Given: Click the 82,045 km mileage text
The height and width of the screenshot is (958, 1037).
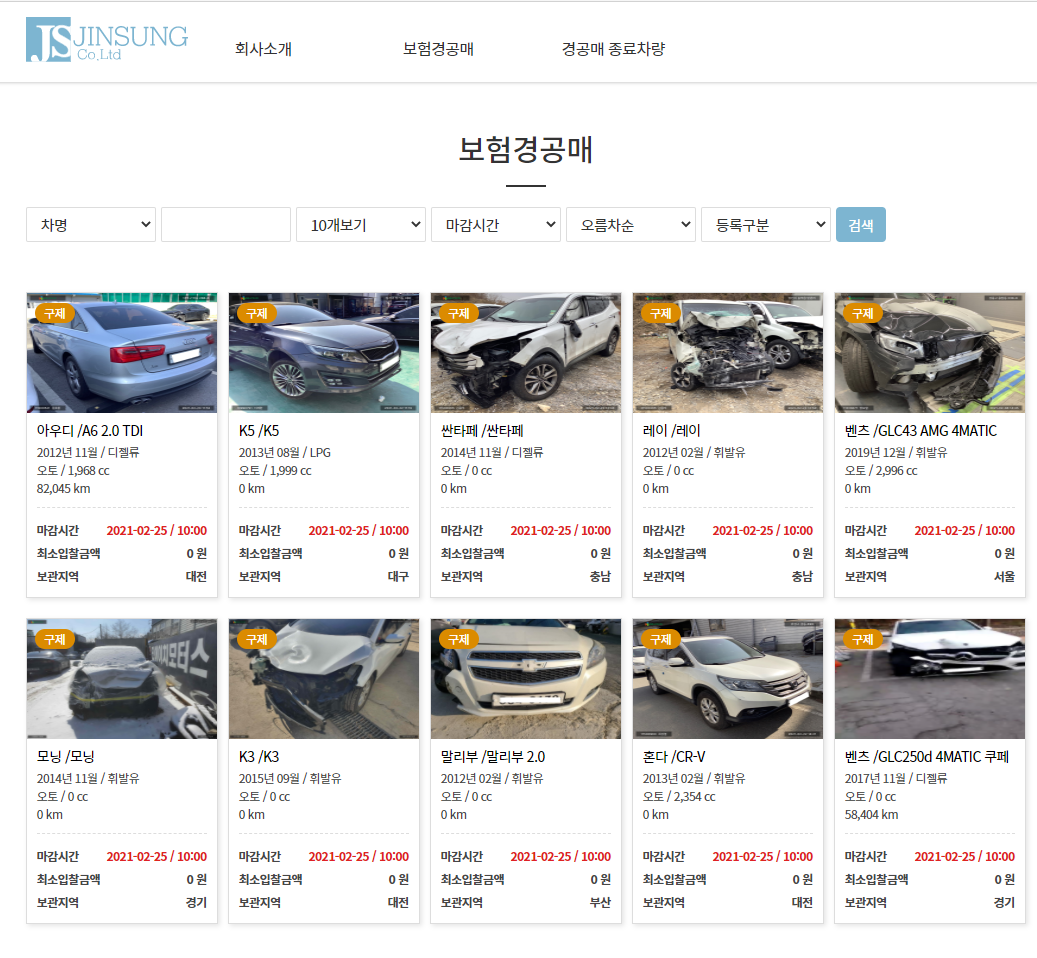Looking at the screenshot, I should click(x=63, y=489).
